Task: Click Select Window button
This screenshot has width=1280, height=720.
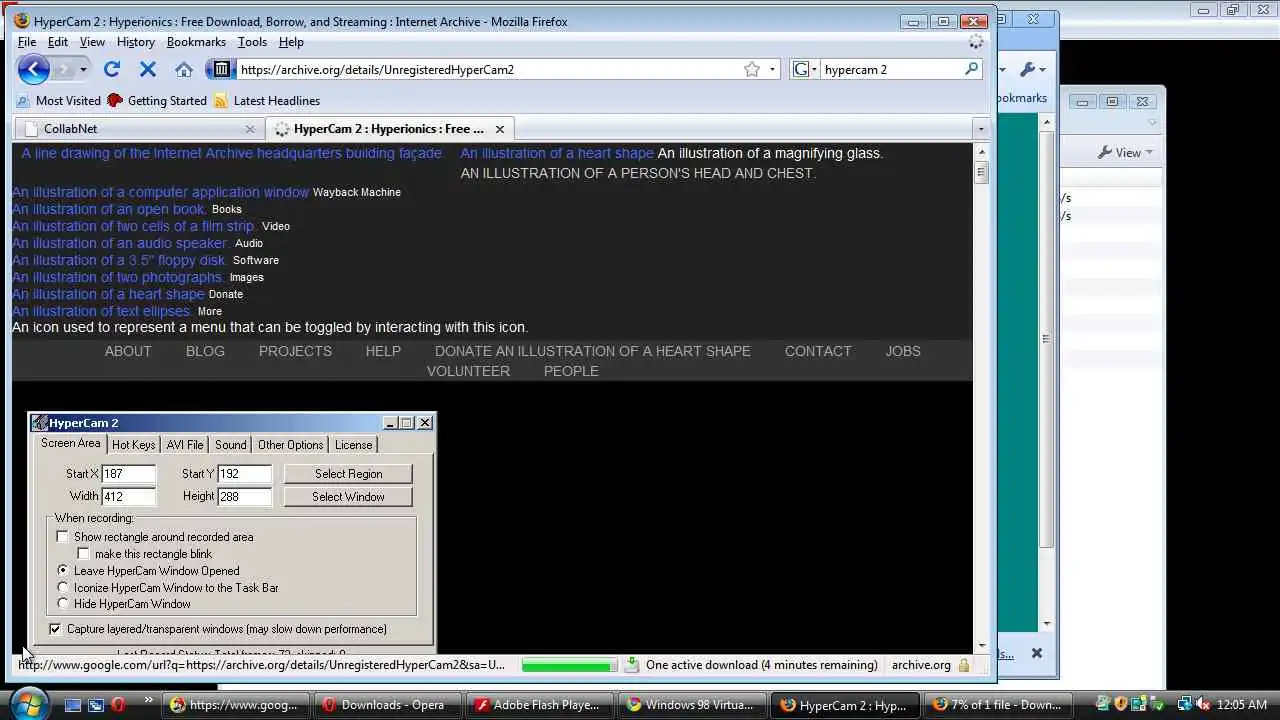Action: pos(348,497)
